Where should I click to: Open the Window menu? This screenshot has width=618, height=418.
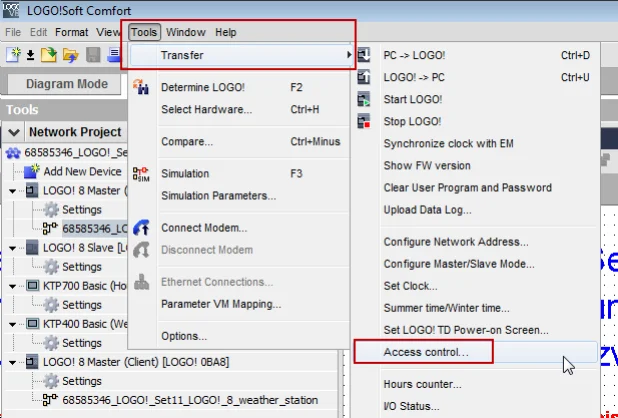tap(185, 32)
